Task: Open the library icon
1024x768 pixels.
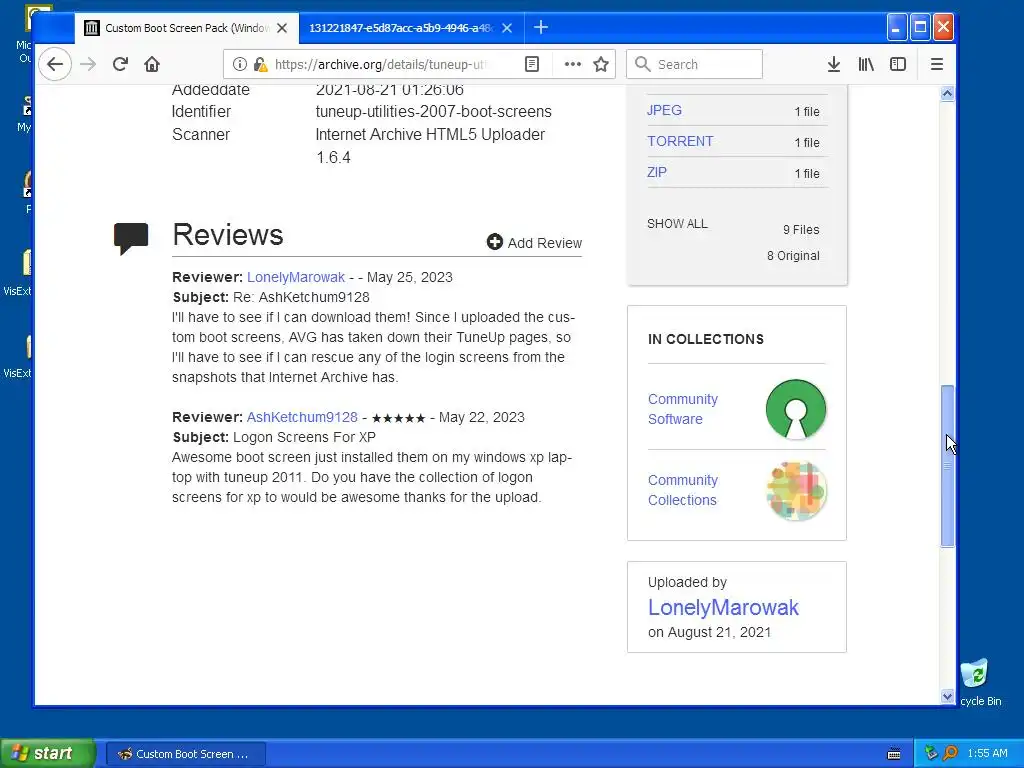Action: pyautogui.click(x=866, y=64)
